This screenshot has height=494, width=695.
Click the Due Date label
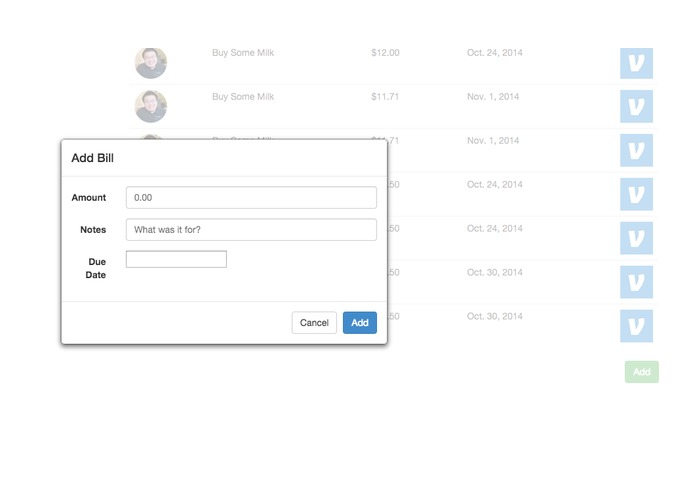[x=96, y=268]
